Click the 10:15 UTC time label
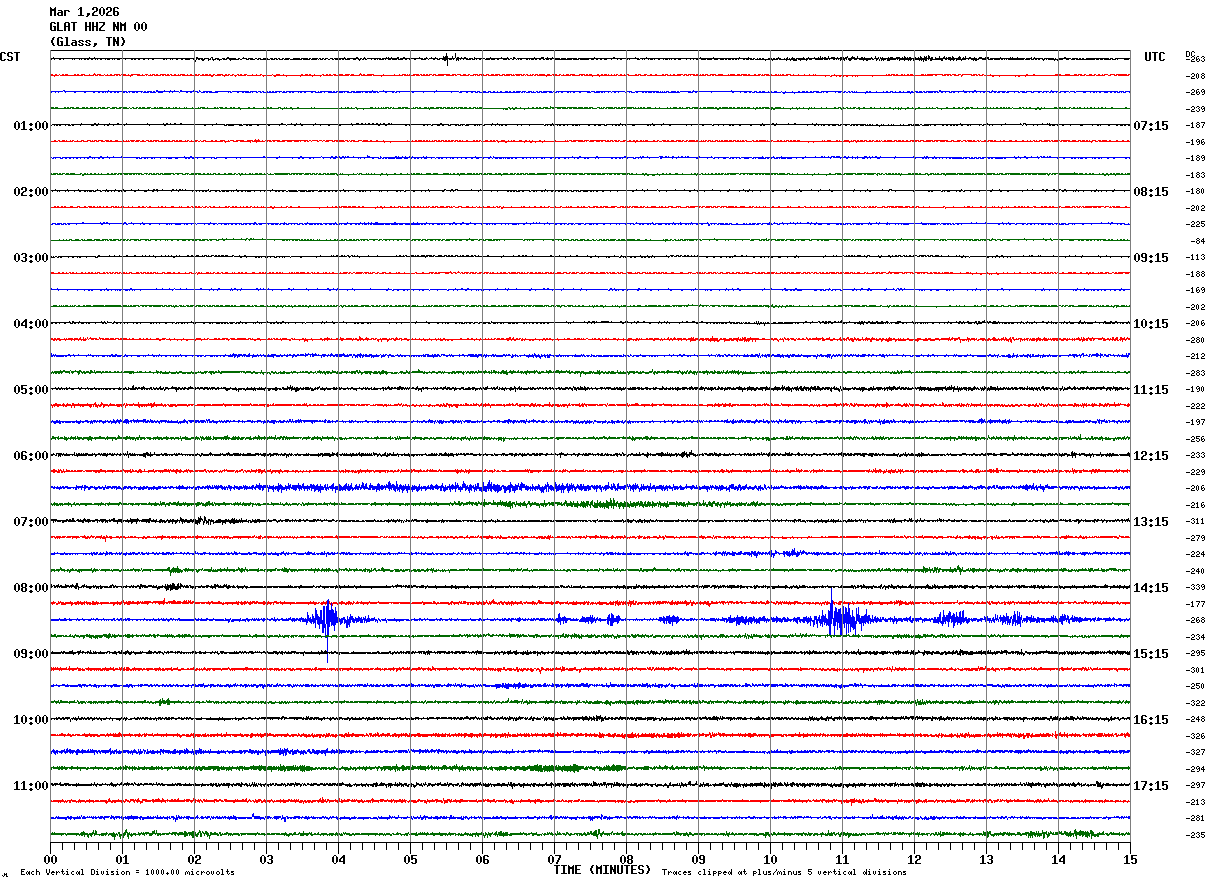 [x=1151, y=324]
